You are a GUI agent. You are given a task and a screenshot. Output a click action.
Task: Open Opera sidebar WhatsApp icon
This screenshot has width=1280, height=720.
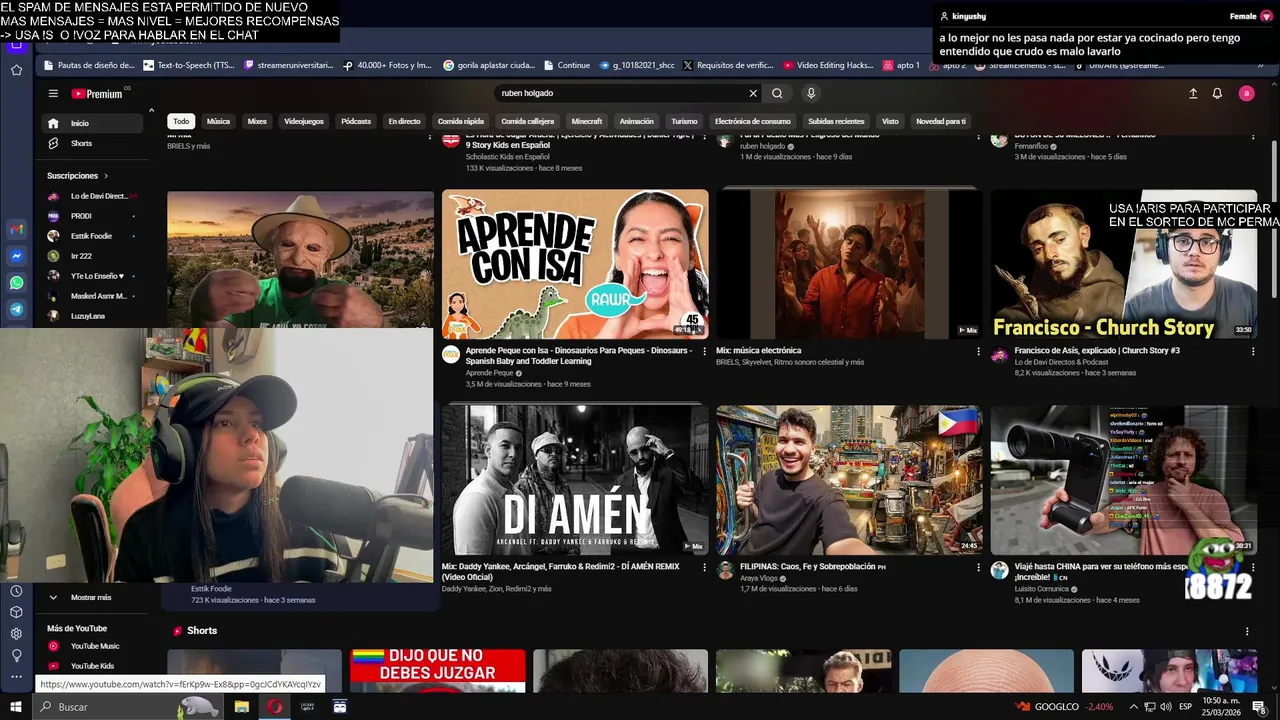16,283
